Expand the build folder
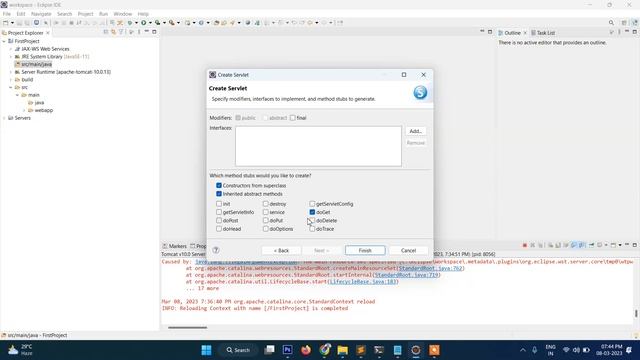This screenshot has width=640, height=360. click(x=11, y=80)
